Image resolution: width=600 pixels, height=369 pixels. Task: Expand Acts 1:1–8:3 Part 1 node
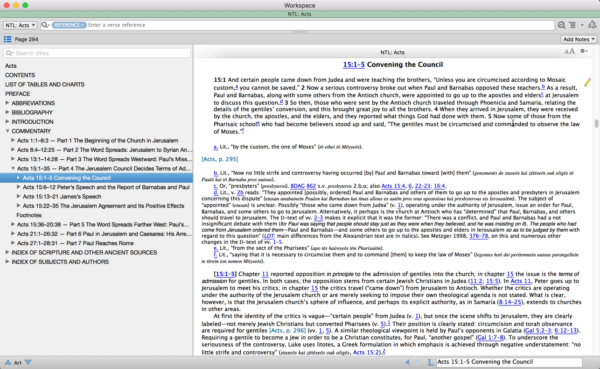[13, 140]
